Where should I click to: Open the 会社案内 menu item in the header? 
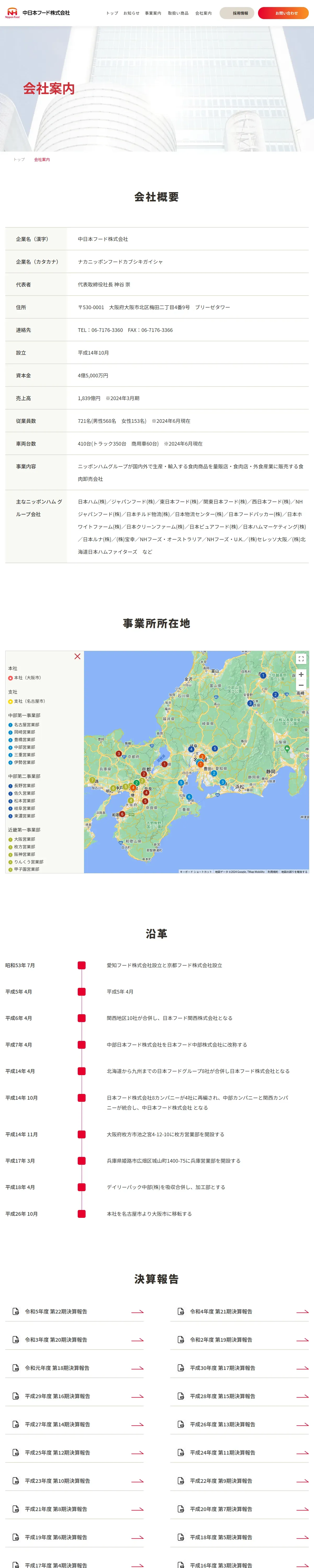[203, 13]
